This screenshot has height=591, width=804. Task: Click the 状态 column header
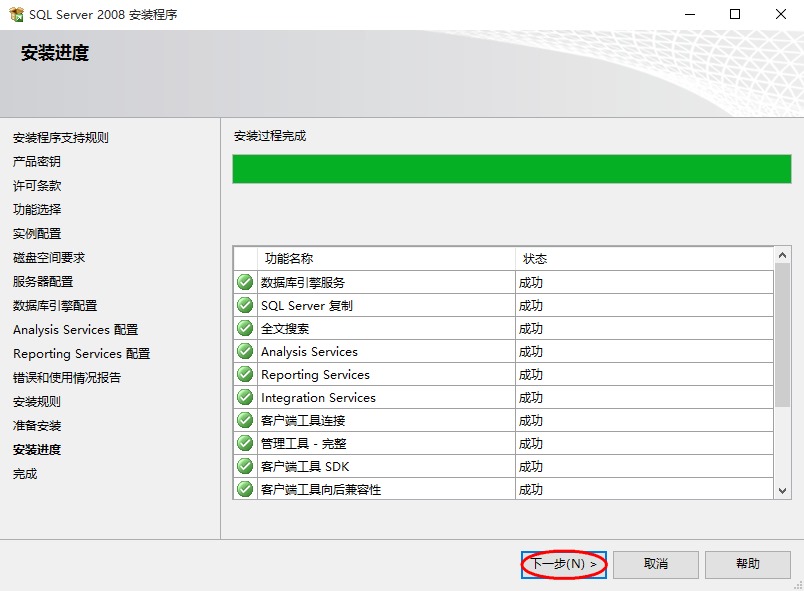pyautogui.click(x=645, y=259)
